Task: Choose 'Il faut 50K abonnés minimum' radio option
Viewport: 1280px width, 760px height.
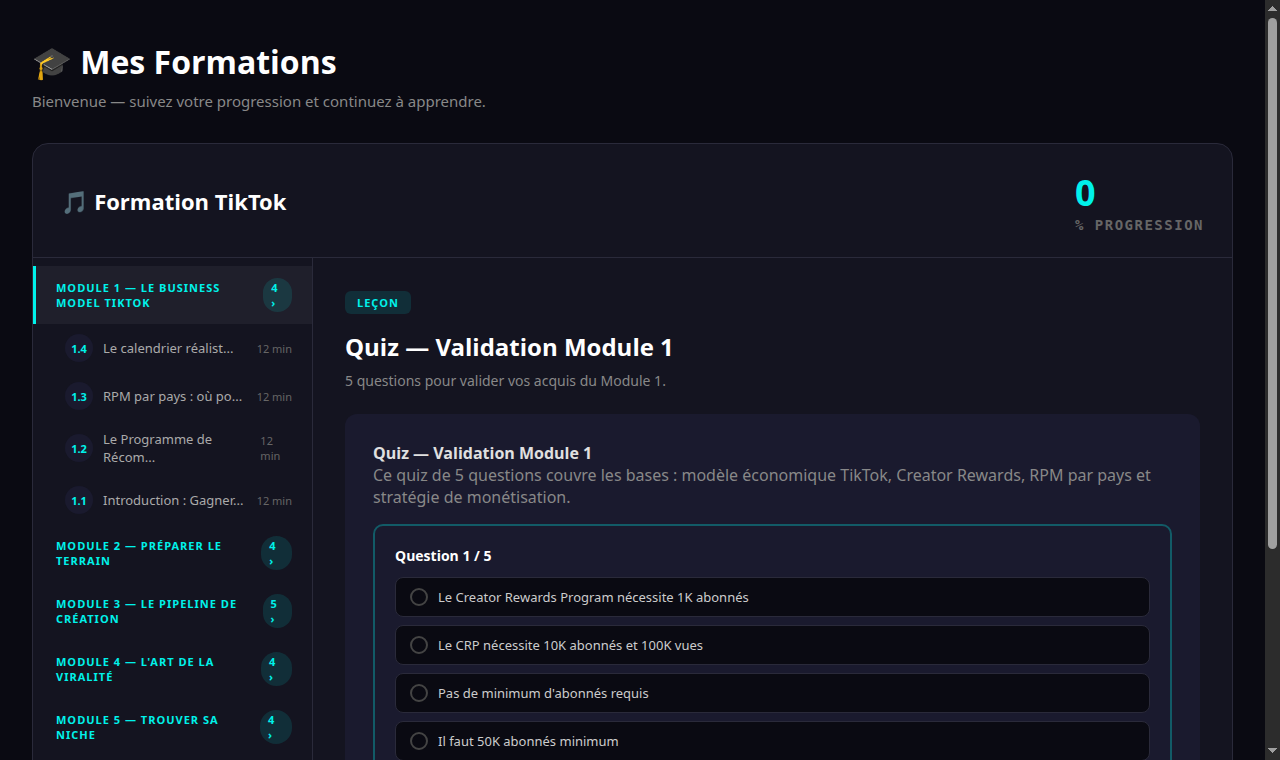Action: pos(419,741)
